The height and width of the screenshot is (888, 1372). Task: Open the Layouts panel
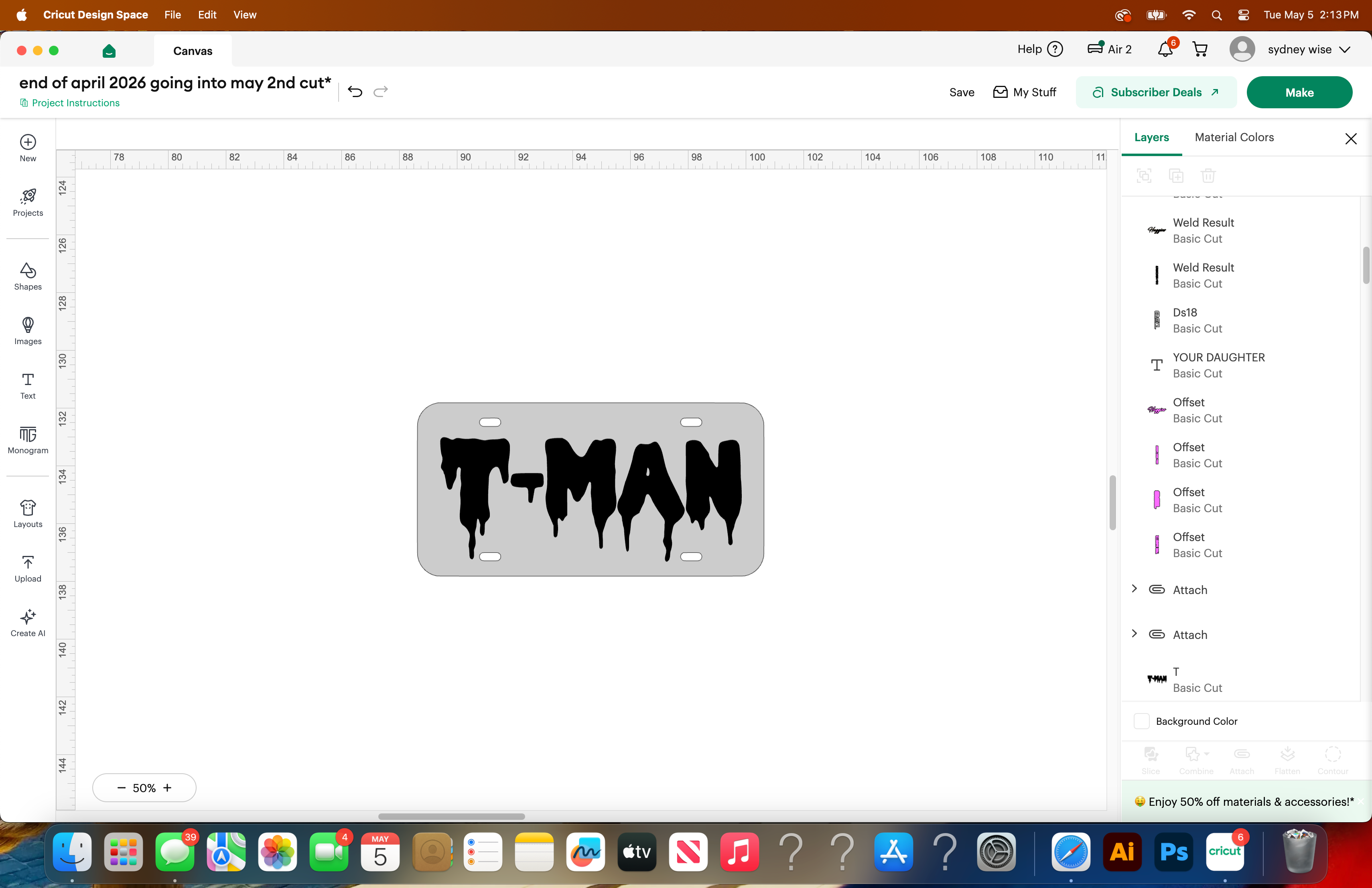pyautogui.click(x=28, y=514)
